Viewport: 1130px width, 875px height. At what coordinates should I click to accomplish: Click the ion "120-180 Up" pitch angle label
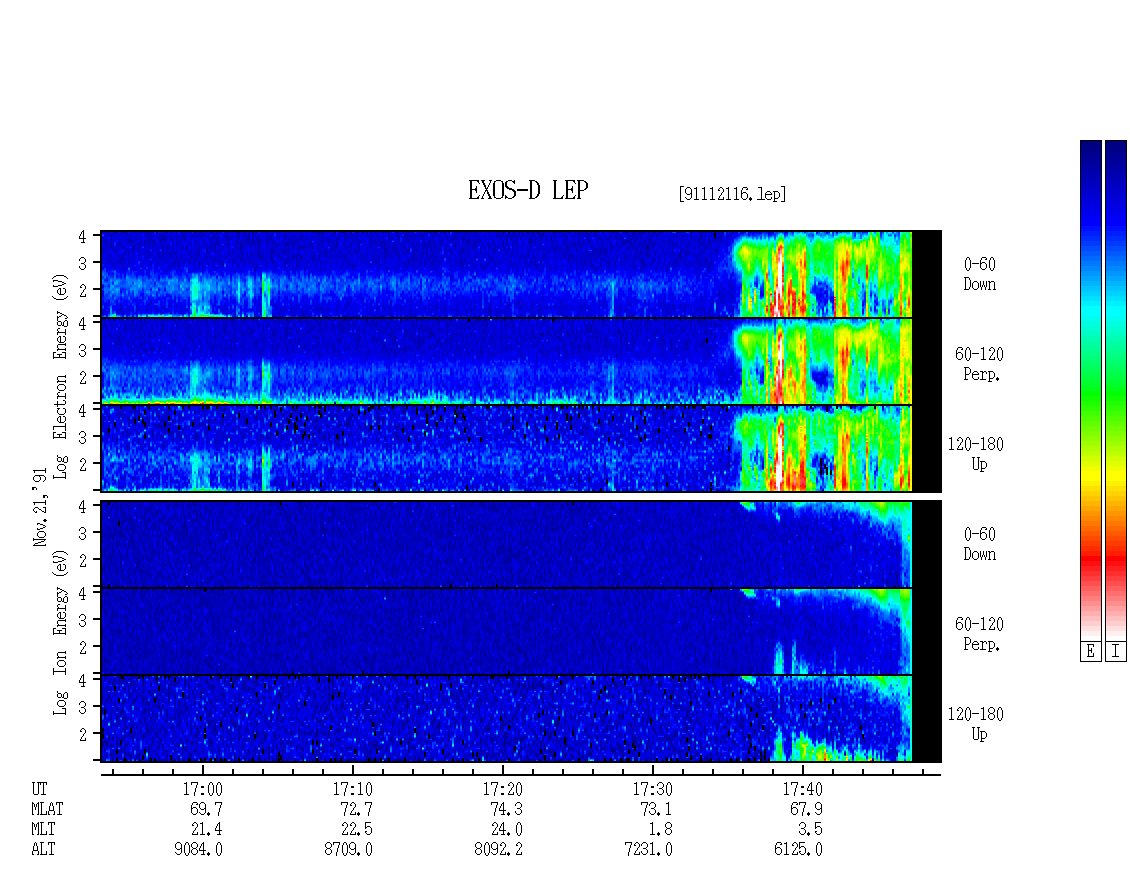pyautogui.click(x=975, y=724)
